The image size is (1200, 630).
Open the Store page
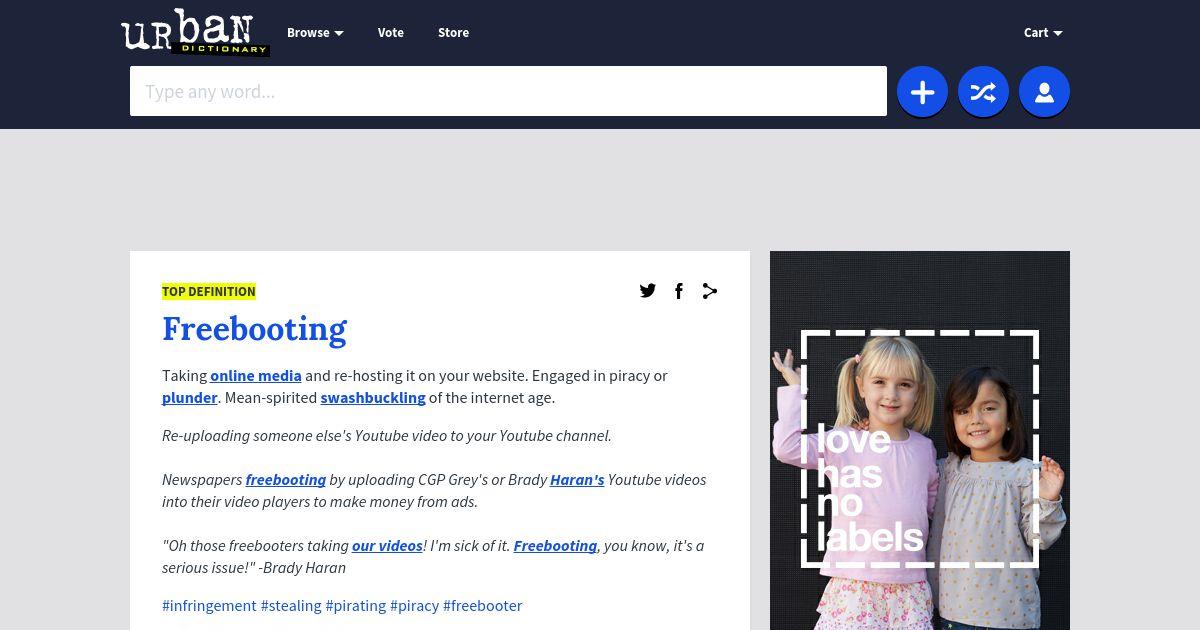click(453, 32)
